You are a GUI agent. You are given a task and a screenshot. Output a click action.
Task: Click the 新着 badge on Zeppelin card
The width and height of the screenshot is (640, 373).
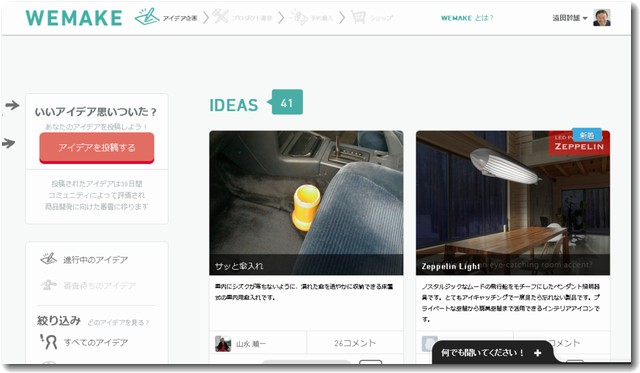[x=587, y=135]
